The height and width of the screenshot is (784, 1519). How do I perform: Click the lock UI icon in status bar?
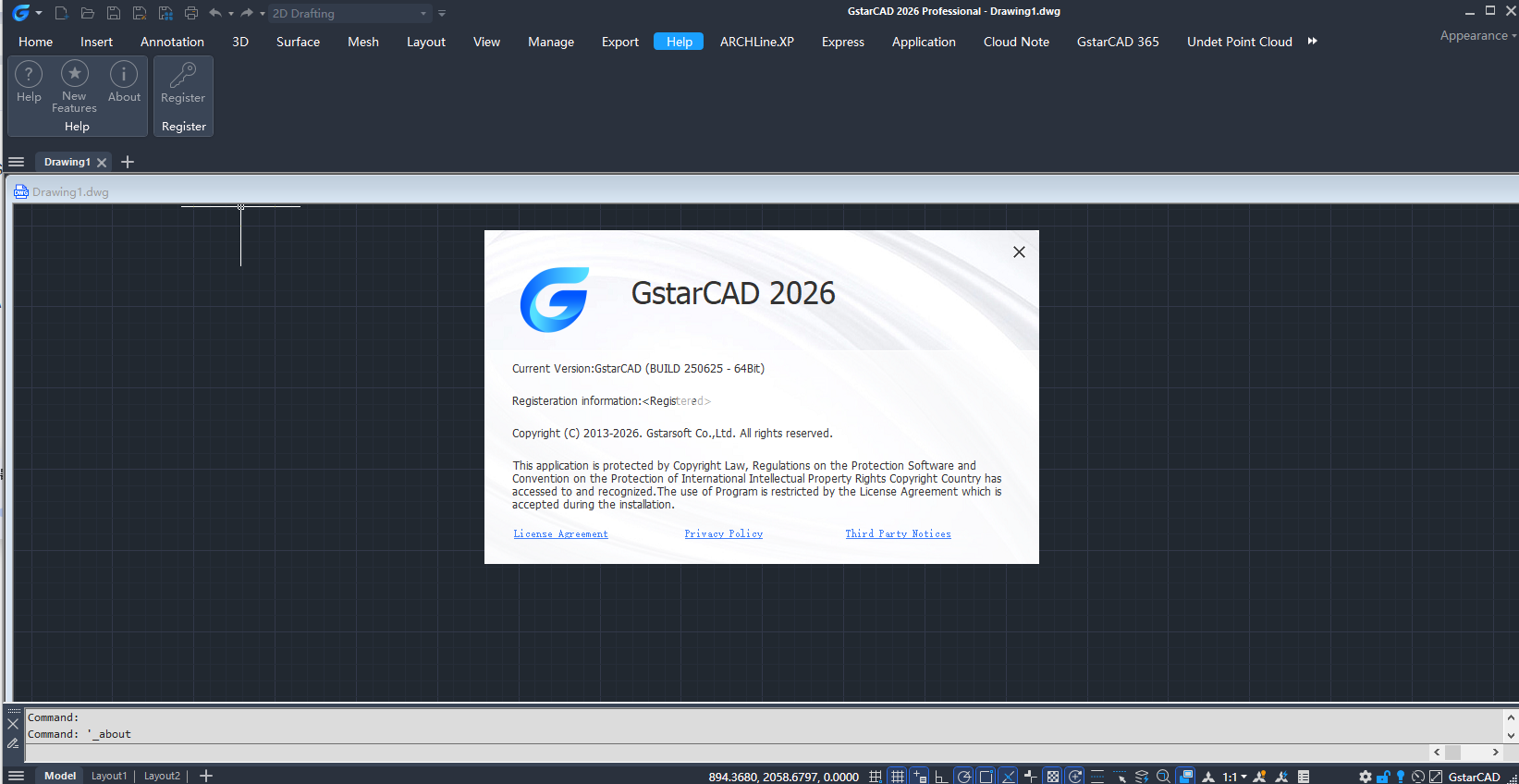(1383, 777)
